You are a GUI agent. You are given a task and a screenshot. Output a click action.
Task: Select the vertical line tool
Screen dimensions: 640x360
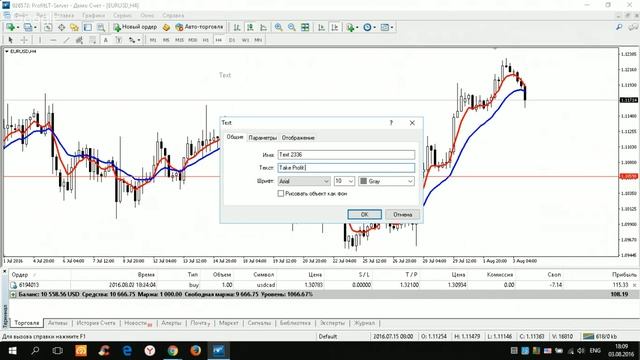pos(40,40)
